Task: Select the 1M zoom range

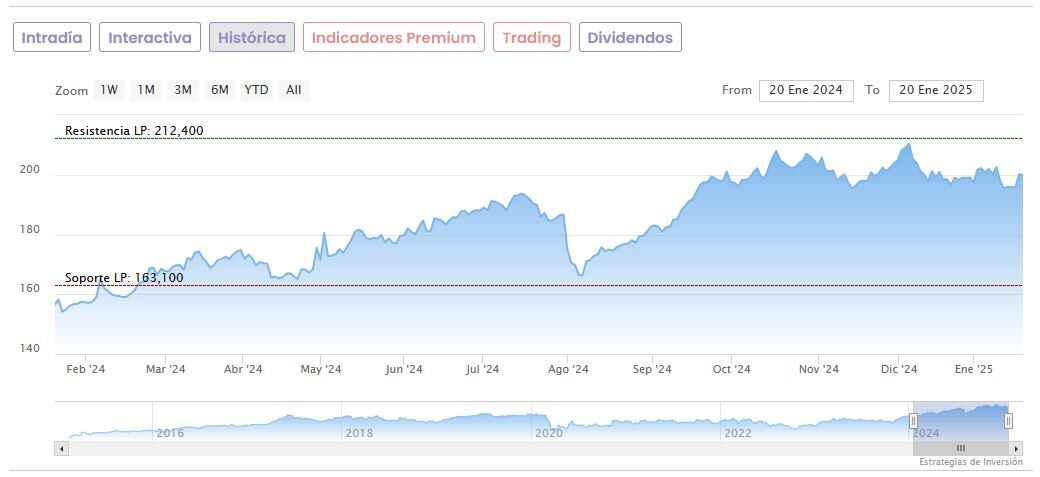Action: point(146,90)
